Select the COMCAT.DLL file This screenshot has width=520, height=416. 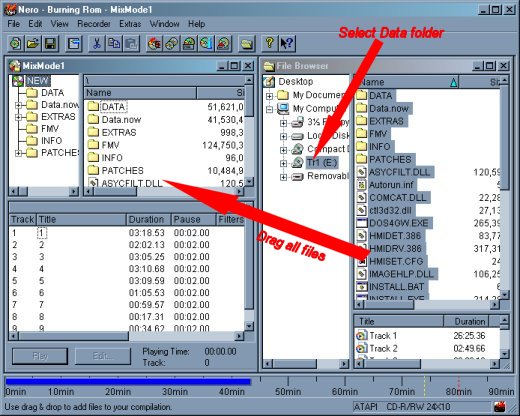coord(398,198)
